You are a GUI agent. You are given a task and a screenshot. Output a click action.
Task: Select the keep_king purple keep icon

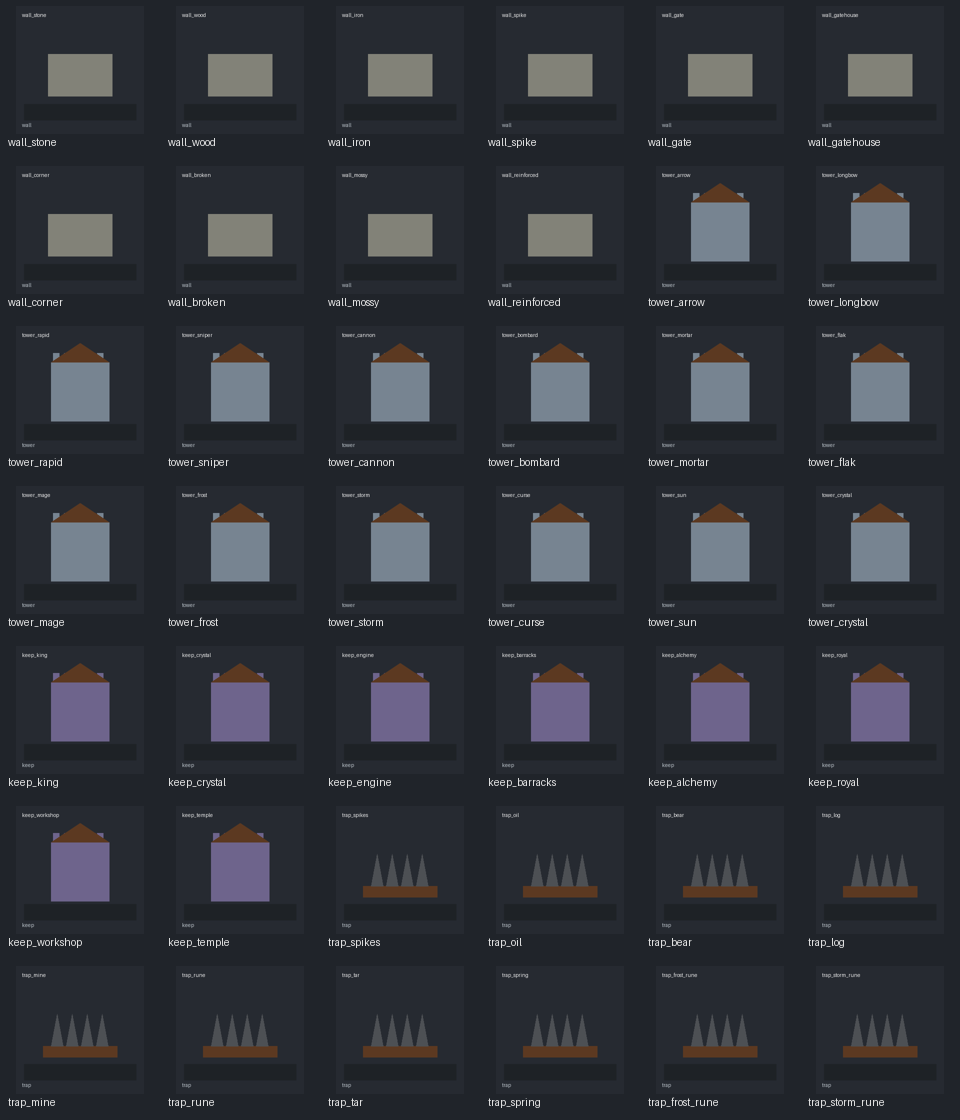point(80,710)
